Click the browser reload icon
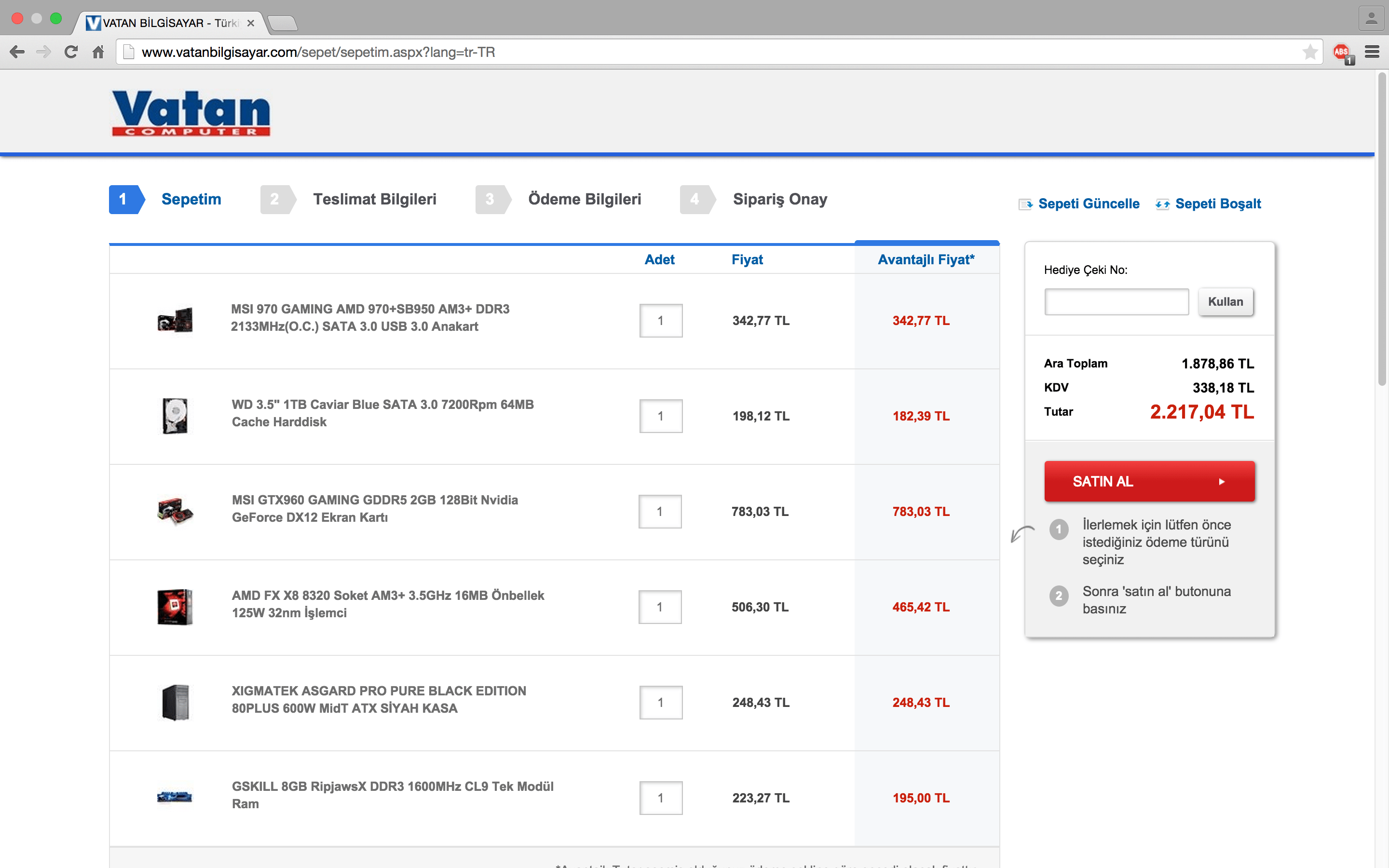Viewport: 1389px width, 868px height. [x=71, y=52]
